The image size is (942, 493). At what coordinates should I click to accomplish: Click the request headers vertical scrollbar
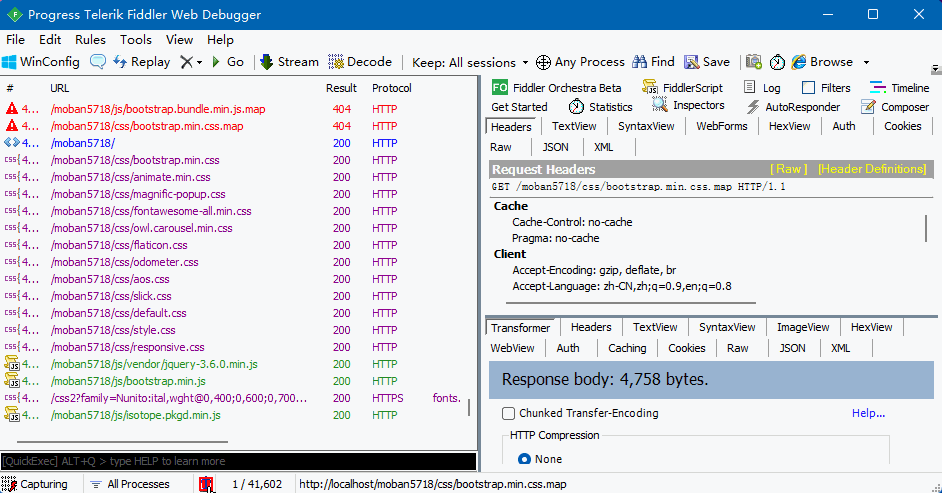[926, 229]
